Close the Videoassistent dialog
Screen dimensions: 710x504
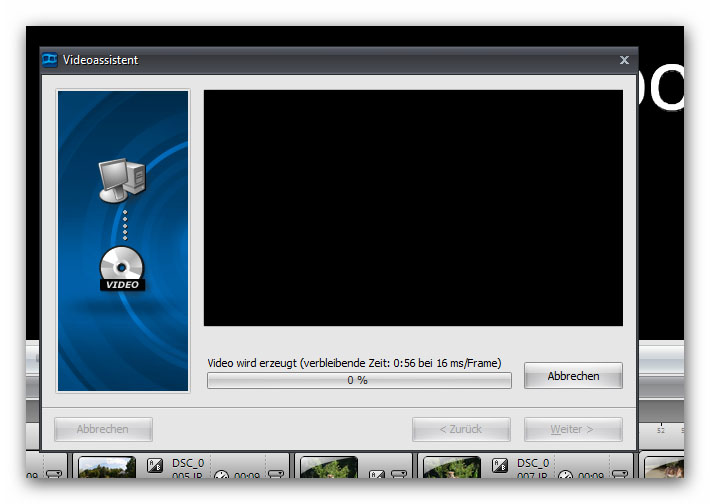(624, 60)
